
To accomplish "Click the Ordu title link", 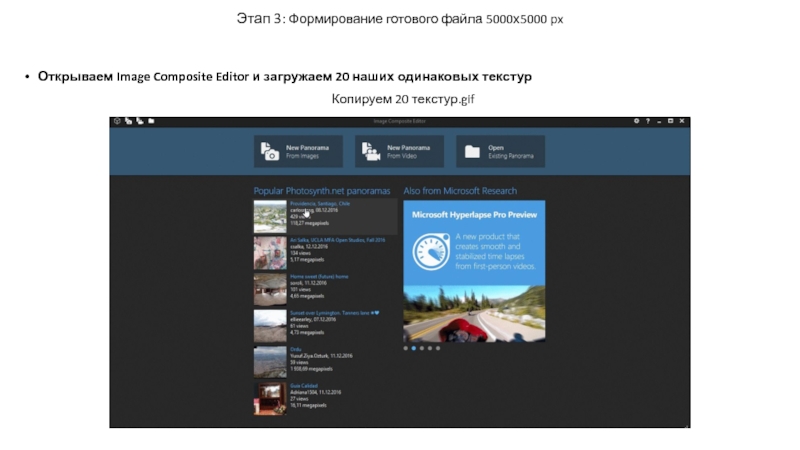I will [296, 349].
